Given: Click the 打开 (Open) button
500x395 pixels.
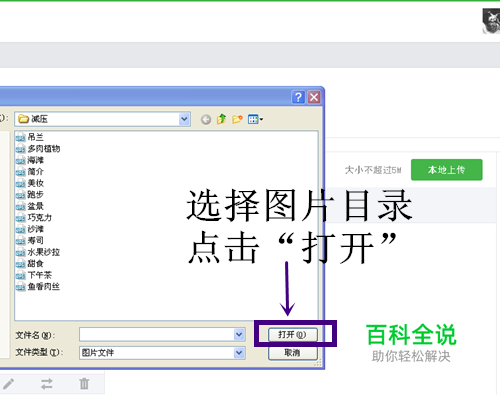Looking at the screenshot, I should click(x=292, y=334).
